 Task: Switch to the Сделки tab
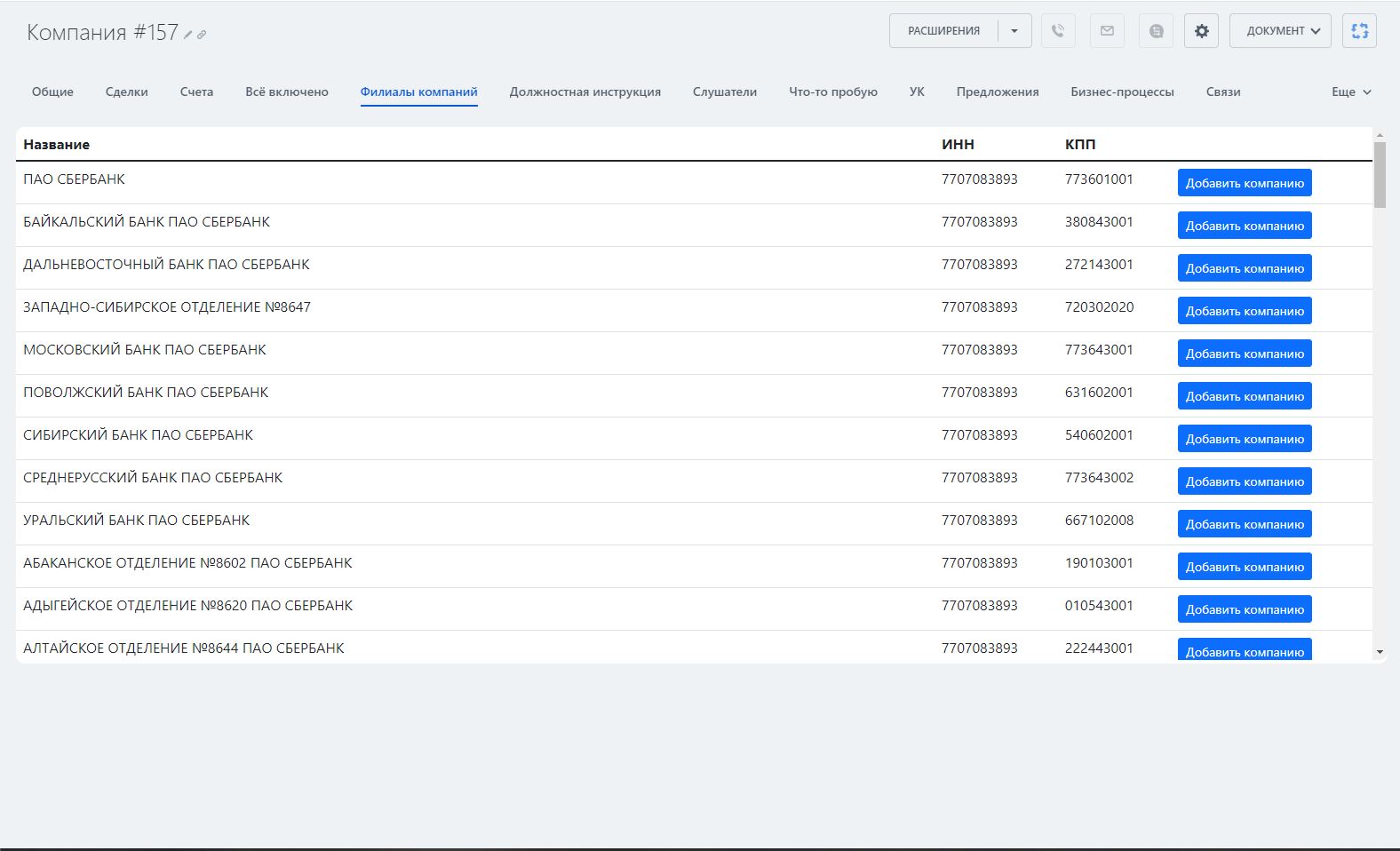pyautogui.click(x=126, y=91)
